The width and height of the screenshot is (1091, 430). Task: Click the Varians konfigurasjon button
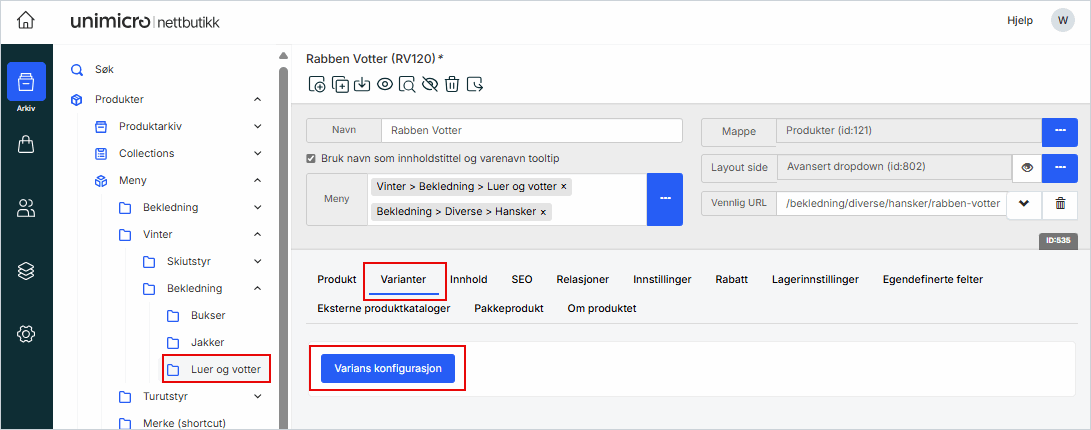388,368
